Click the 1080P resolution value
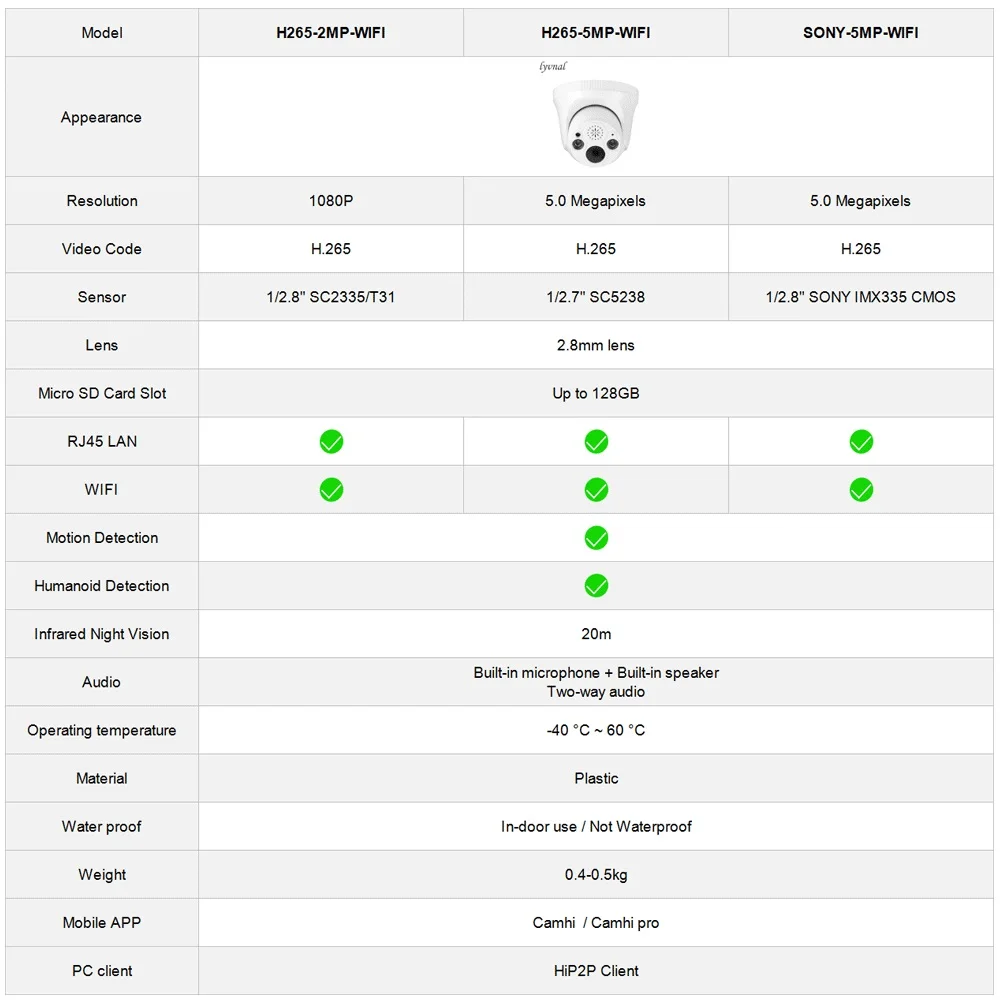The height and width of the screenshot is (1000, 1000). (331, 201)
